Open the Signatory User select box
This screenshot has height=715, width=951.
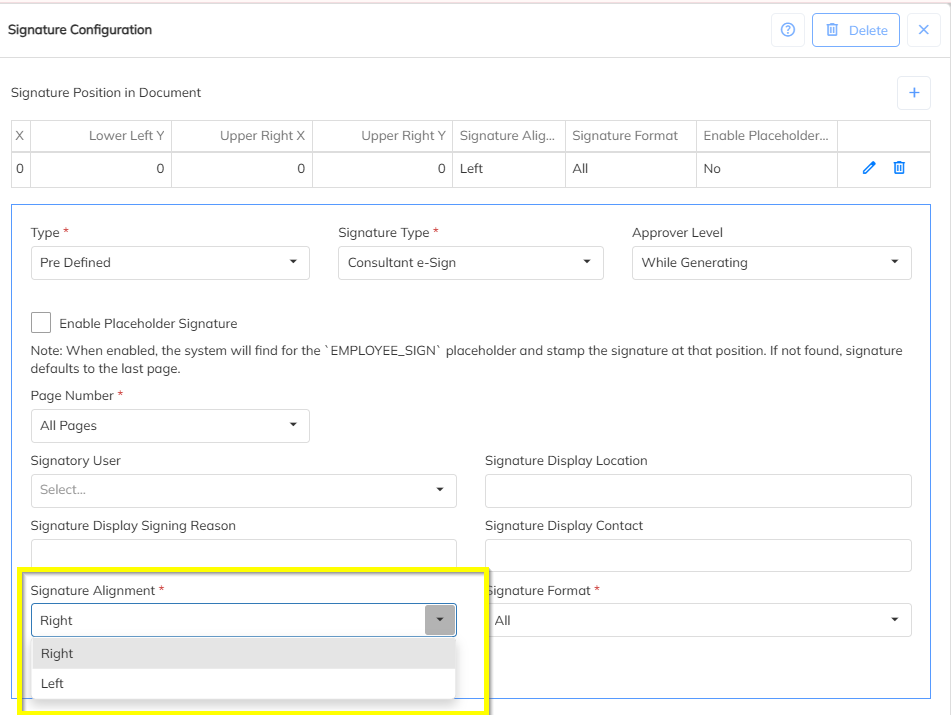(x=243, y=490)
